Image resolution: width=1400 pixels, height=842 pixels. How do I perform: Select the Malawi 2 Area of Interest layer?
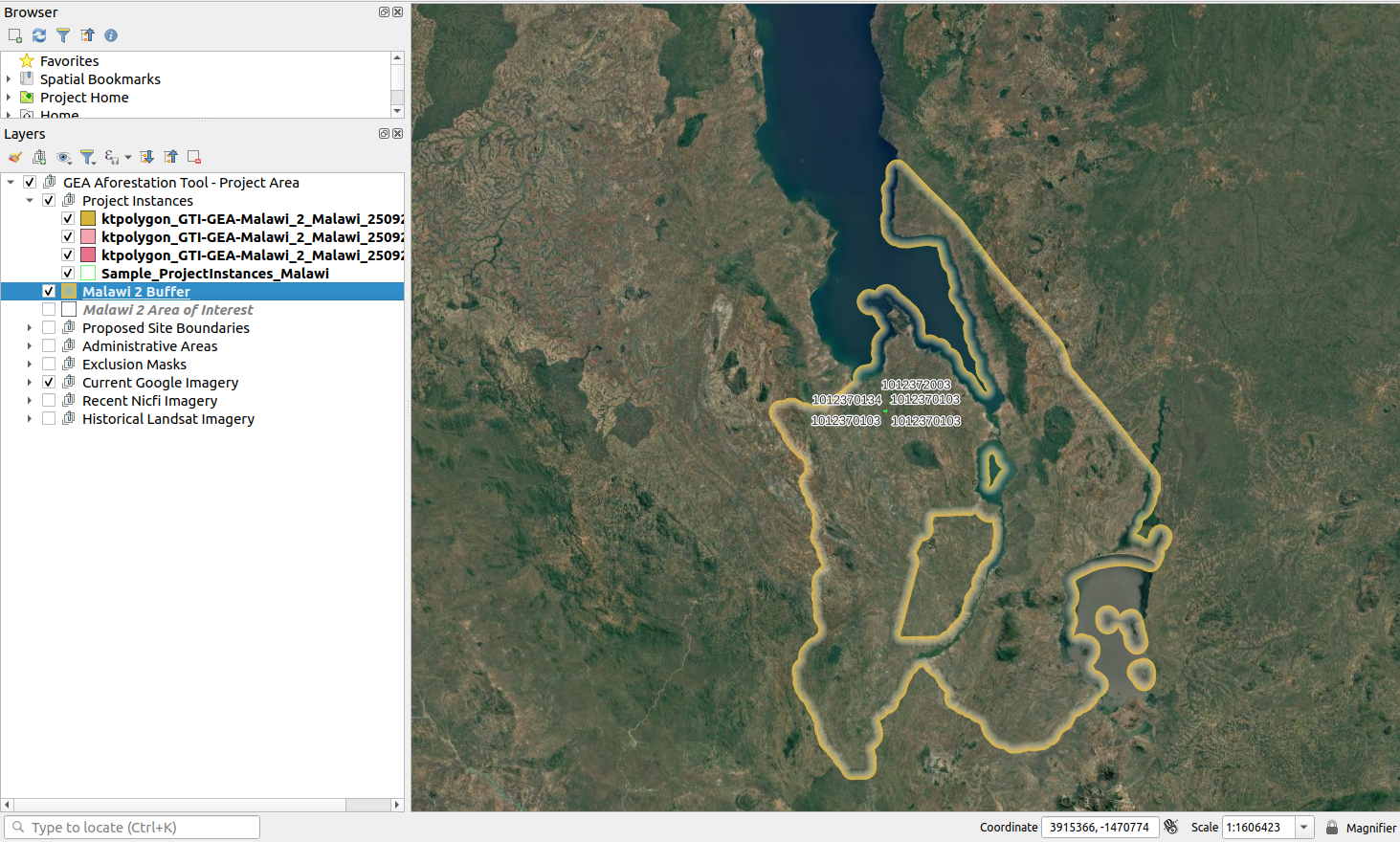point(167,310)
